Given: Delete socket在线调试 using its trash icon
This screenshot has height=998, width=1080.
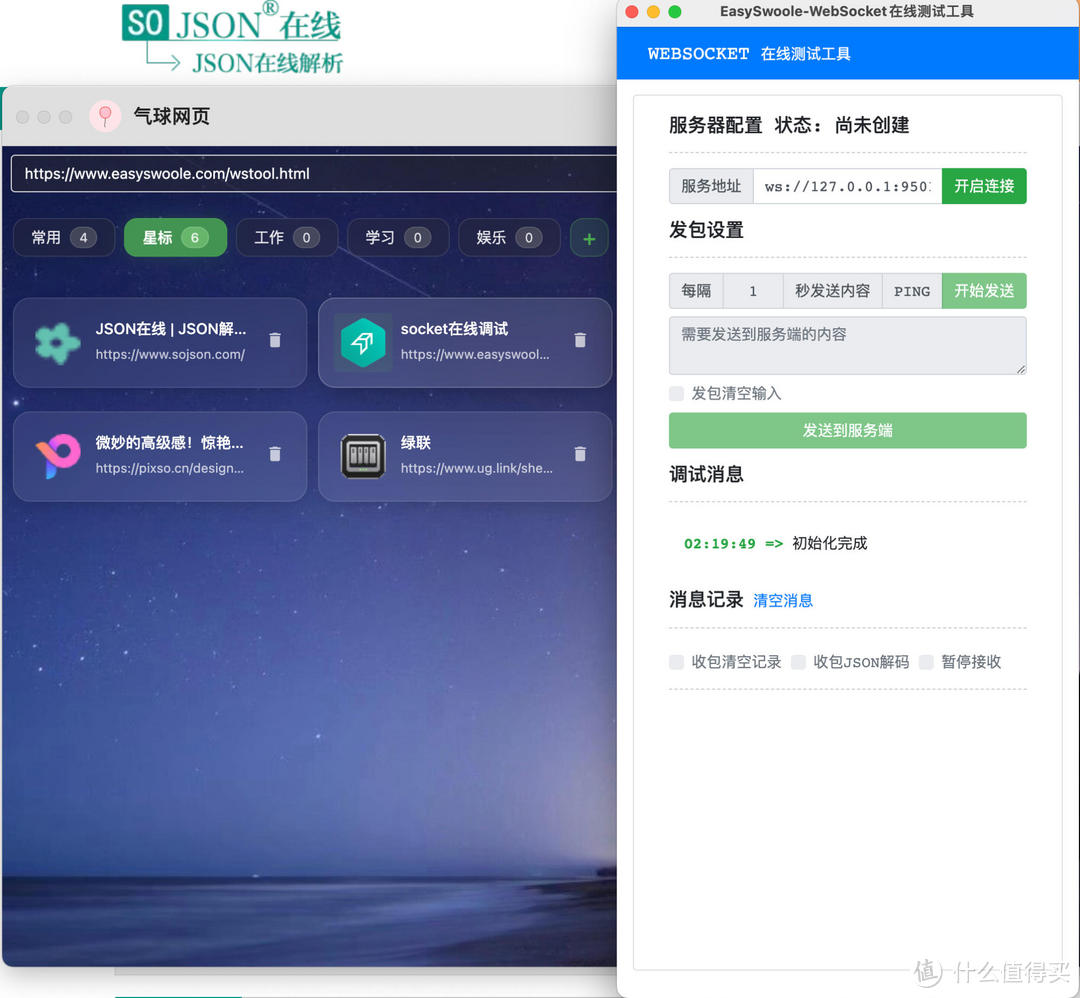Looking at the screenshot, I should point(580,342).
